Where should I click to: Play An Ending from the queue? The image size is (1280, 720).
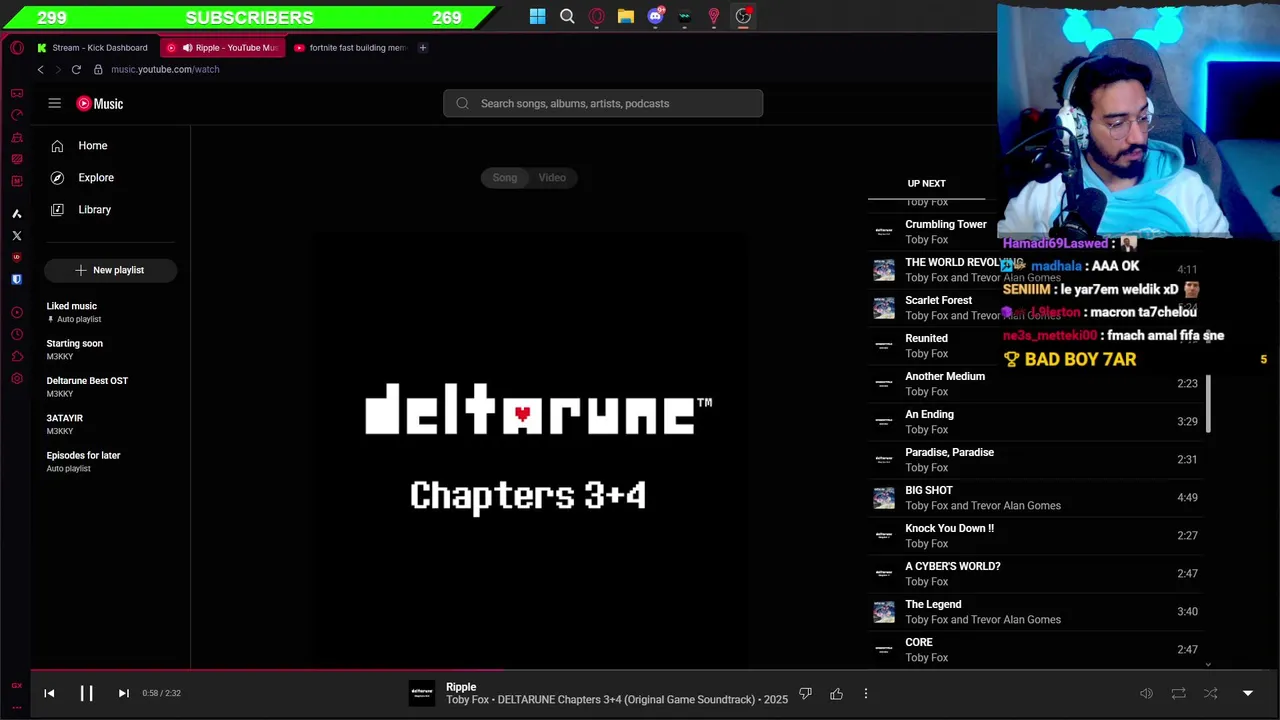pyautogui.click(x=1036, y=422)
